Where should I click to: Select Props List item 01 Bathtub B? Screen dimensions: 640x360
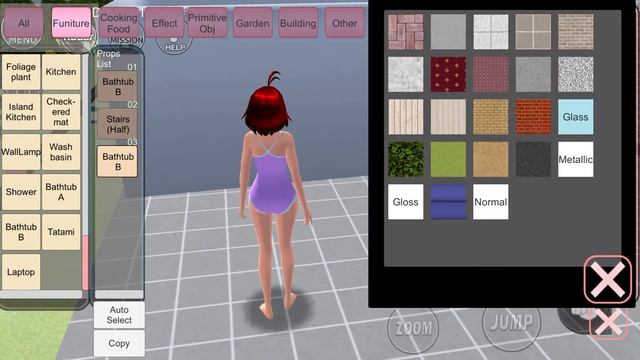click(x=118, y=87)
